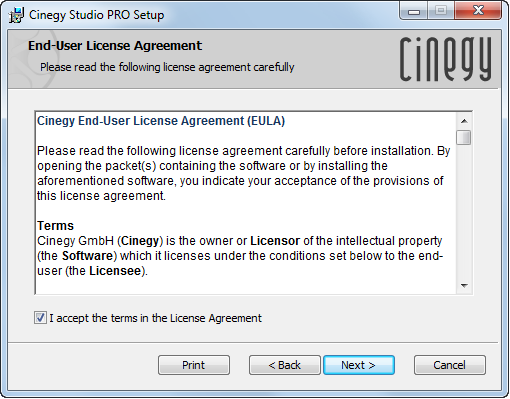Proceed with the Next > button
The image size is (510, 399).
(359, 365)
